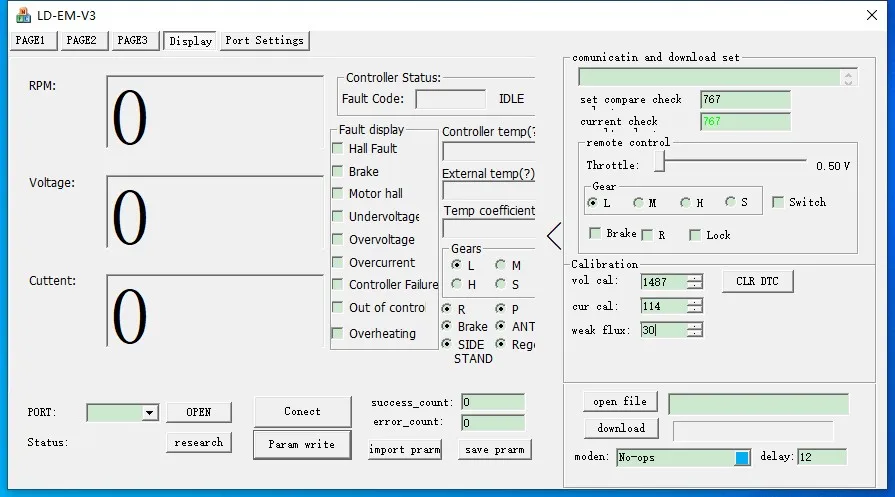Enable the Hall Fault checkbox
Screen dimensions: 895x497
pyautogui.click(x=337, y=148)
